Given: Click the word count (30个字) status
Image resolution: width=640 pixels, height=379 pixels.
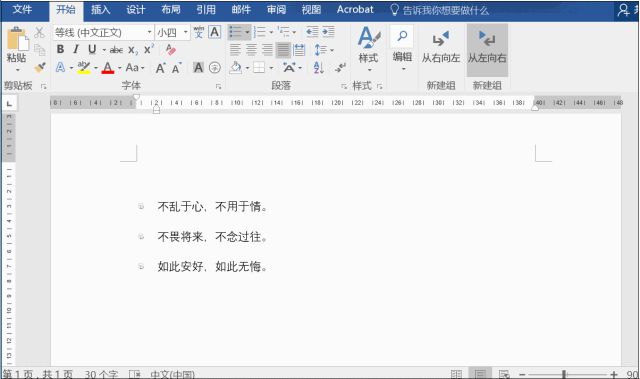Looking at the screenshot, I should tap(101, 374).
